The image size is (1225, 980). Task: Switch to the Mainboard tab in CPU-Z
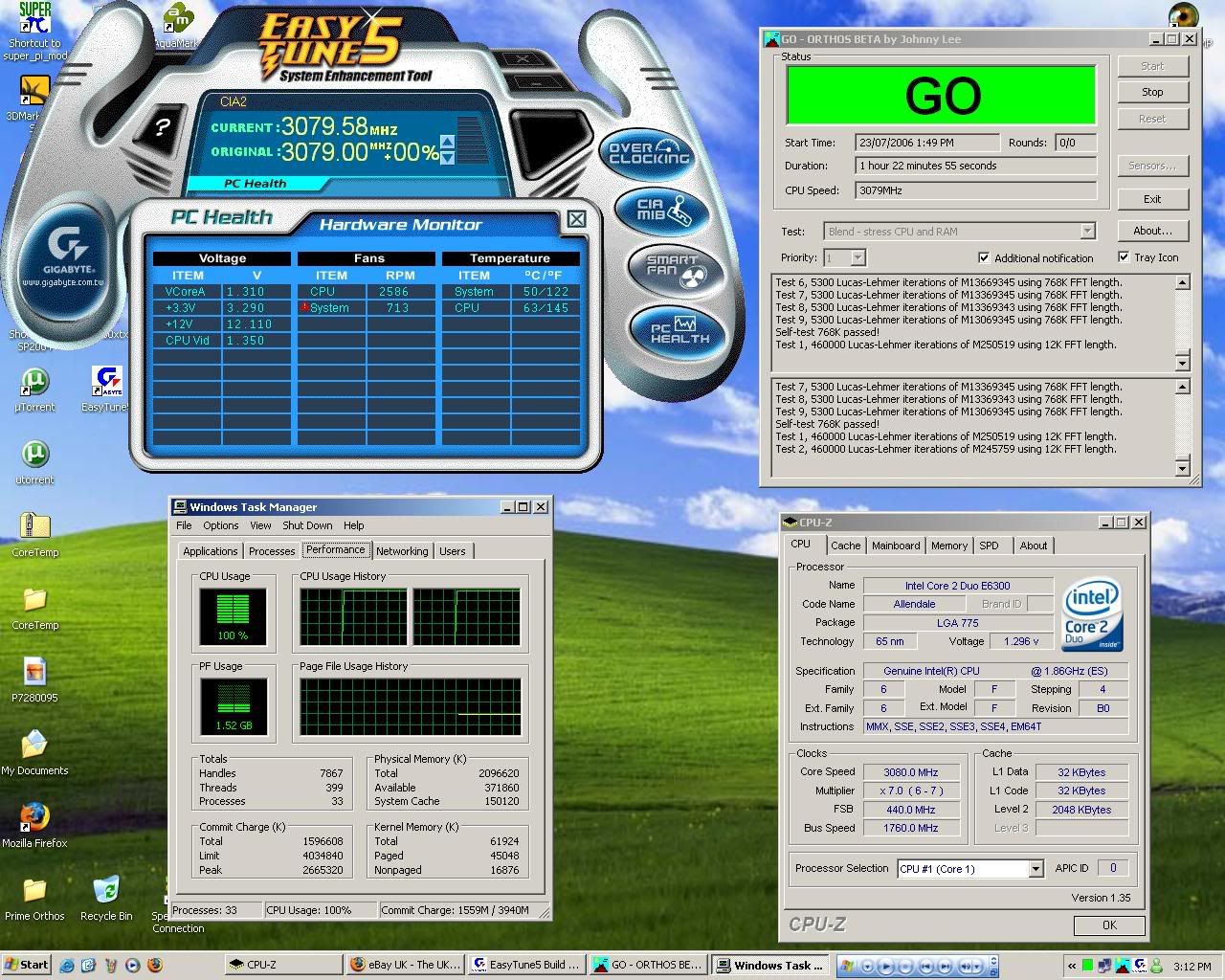896,546
